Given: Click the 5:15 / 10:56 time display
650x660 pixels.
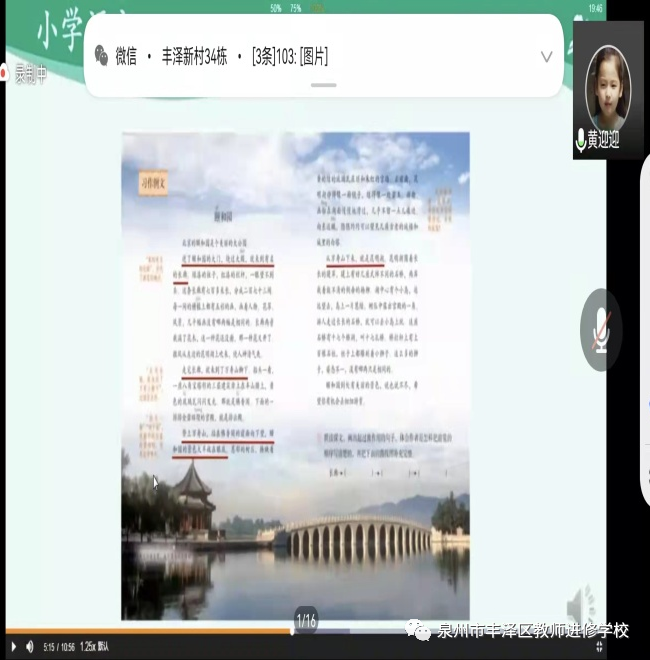Looking at the screenshot, I should [x=59, y=647].
